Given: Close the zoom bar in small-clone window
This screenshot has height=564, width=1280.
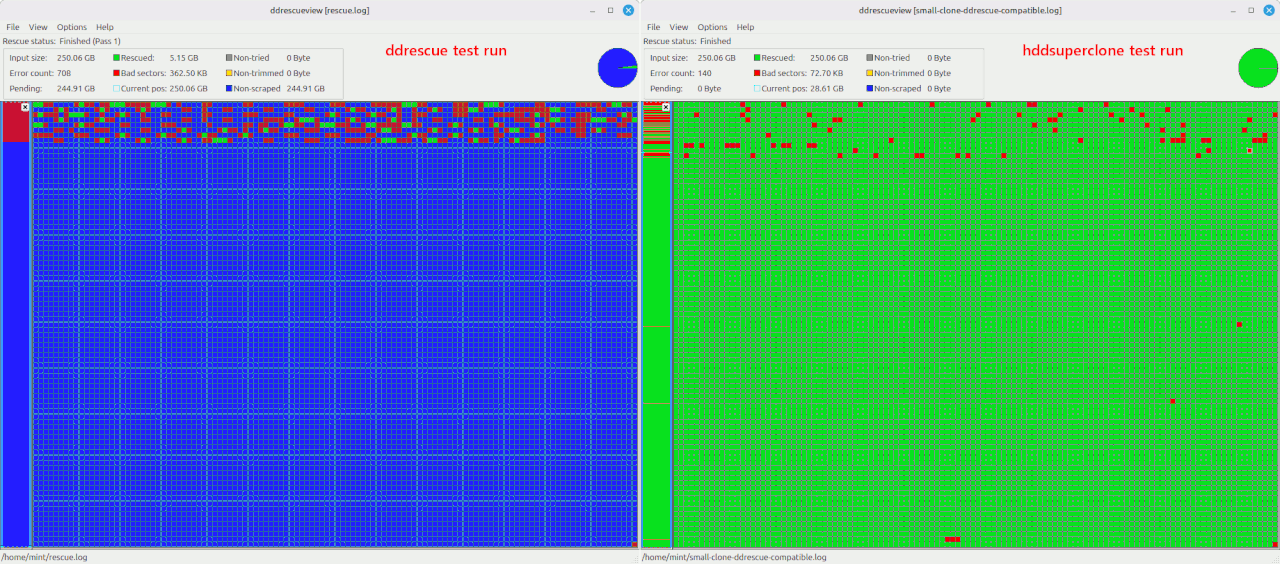Looking at the screenshot, I should 665,106.
